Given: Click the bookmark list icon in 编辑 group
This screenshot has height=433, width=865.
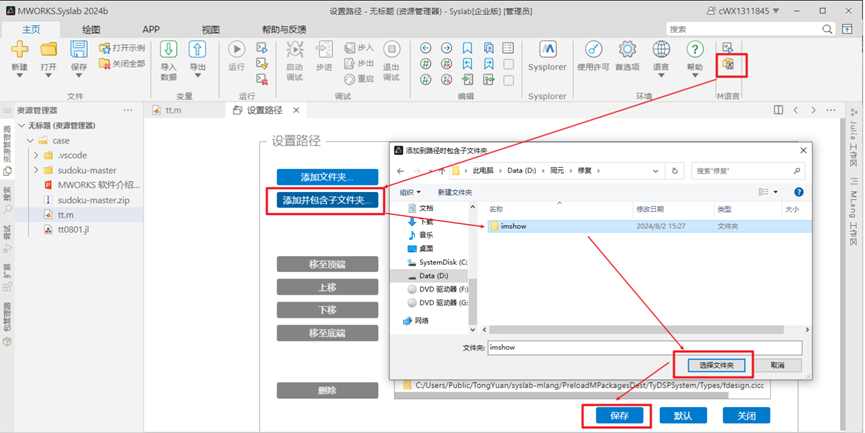Looking at the screenshot, I should (508, 48).
